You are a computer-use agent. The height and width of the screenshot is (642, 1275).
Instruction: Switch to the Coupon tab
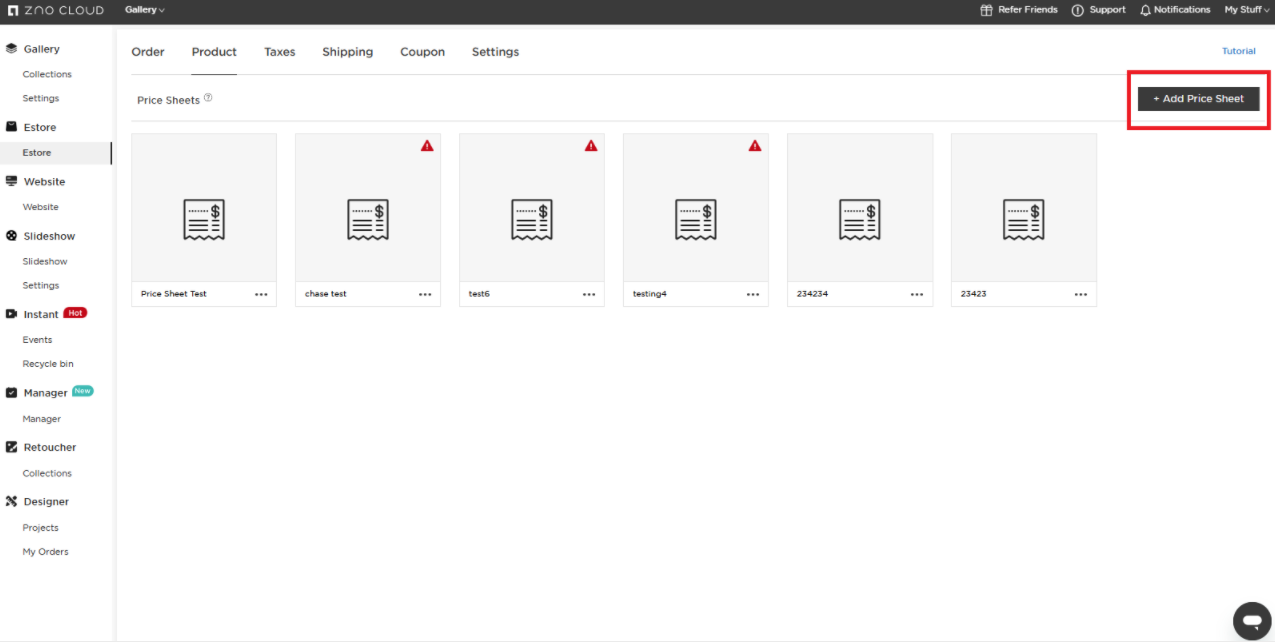click(422, 52)
